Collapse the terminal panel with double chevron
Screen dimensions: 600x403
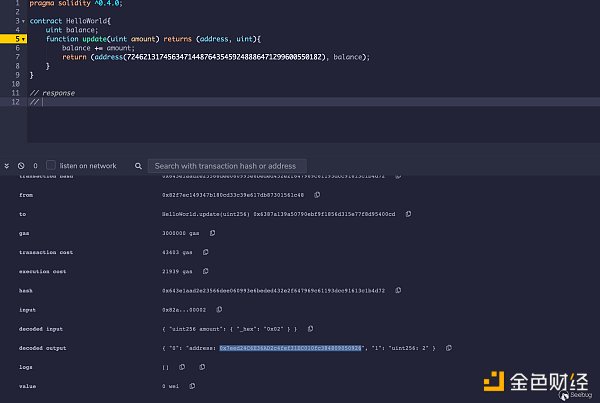tap(7, 165)
